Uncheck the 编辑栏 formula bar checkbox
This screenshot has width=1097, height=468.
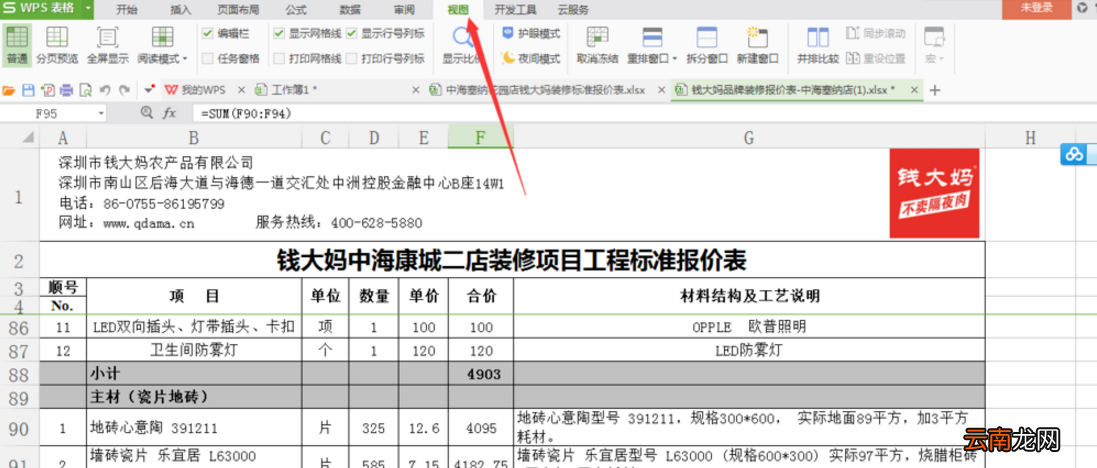(x=208, y=33)
